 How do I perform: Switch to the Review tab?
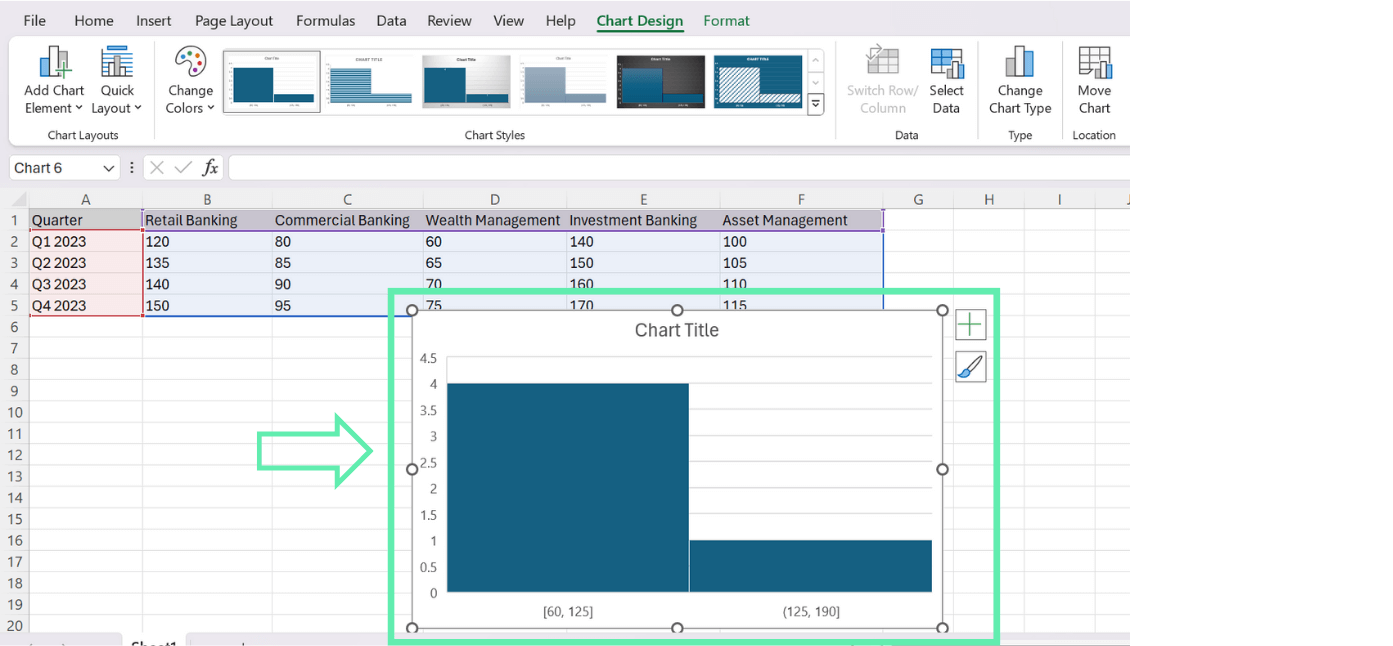pyautogui.click(x=449, y=20)
